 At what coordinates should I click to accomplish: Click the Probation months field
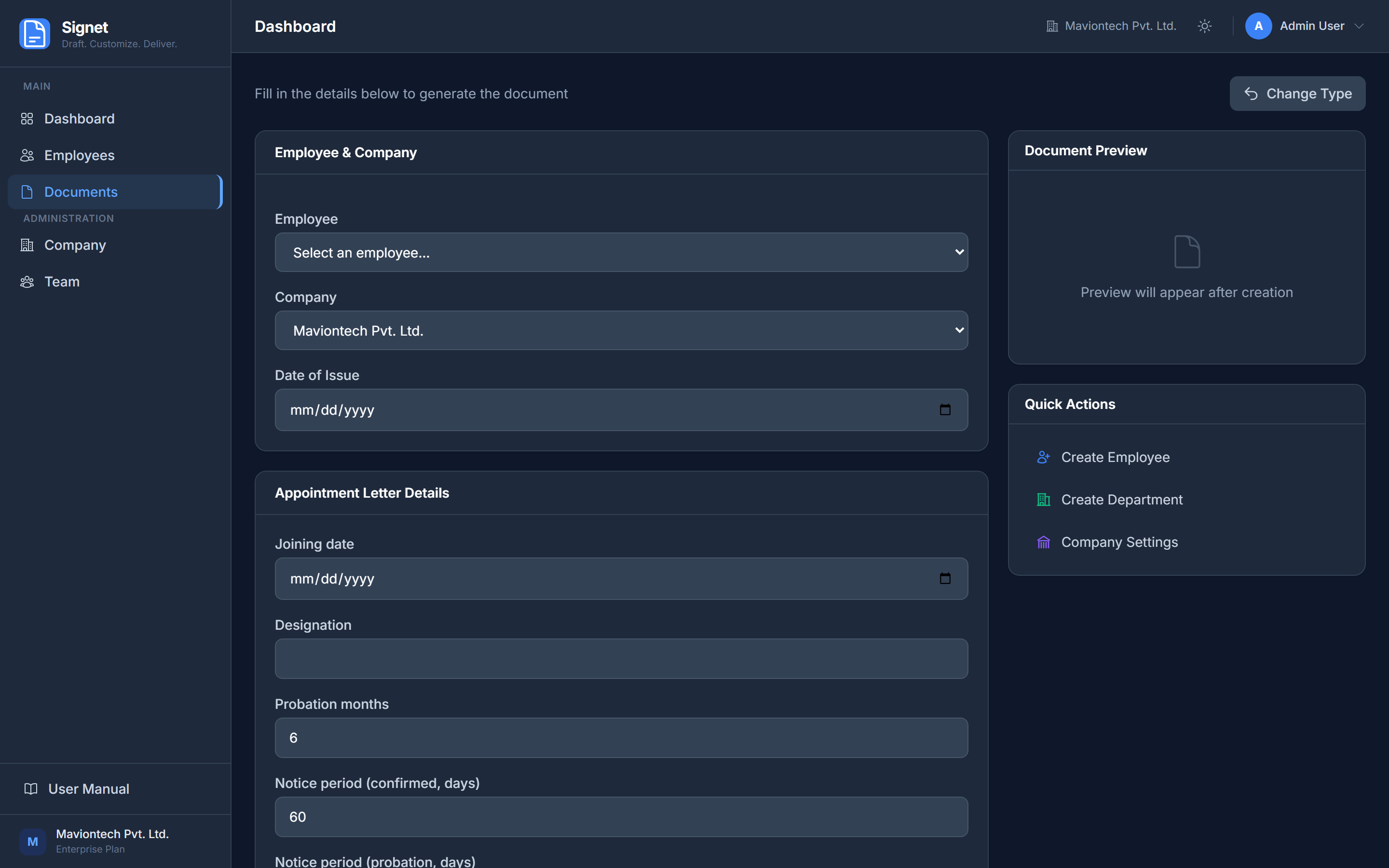(x=621, y=738)
